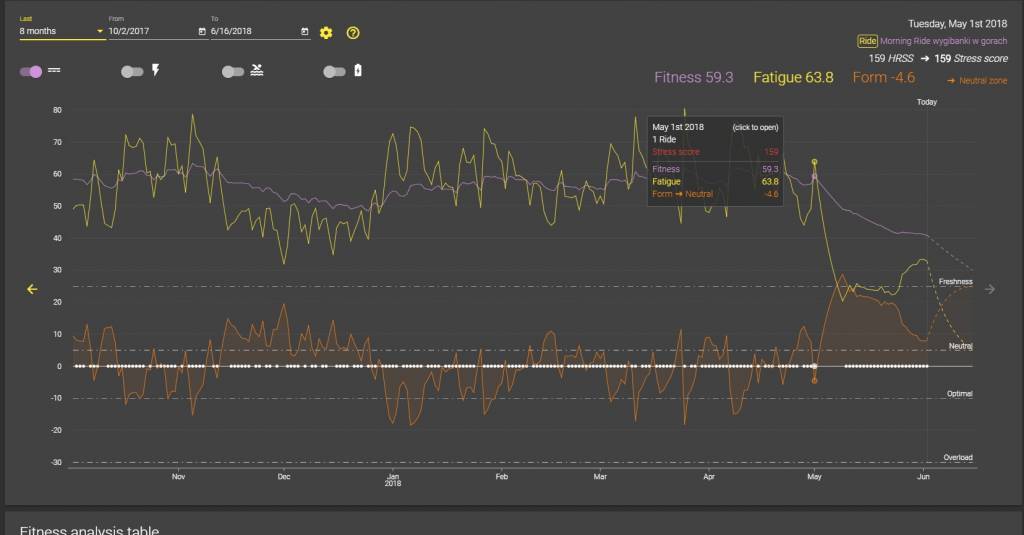Viewport: 1024px width, 535px height.
Task: Open the yellow help question-mark icon
Action: (x=353, y=33)
